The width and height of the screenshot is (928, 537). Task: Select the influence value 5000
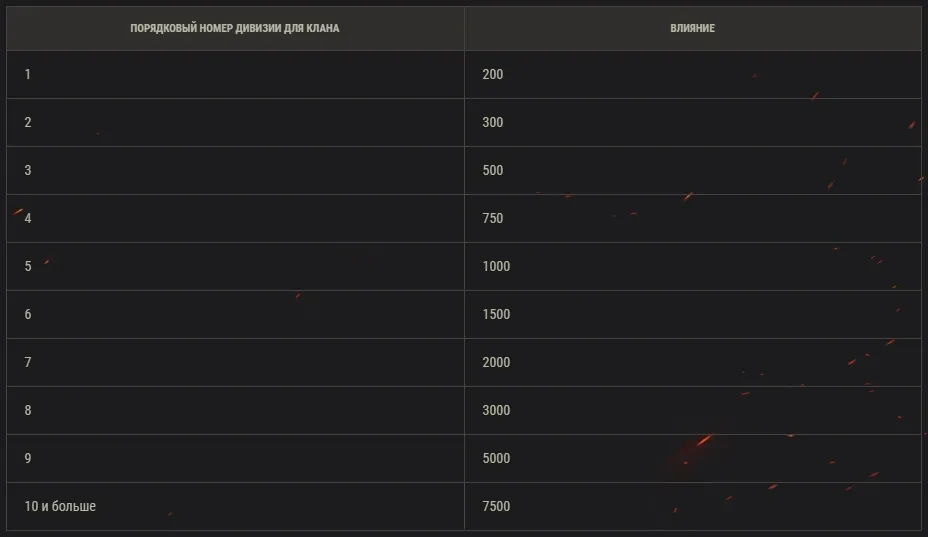496,459
